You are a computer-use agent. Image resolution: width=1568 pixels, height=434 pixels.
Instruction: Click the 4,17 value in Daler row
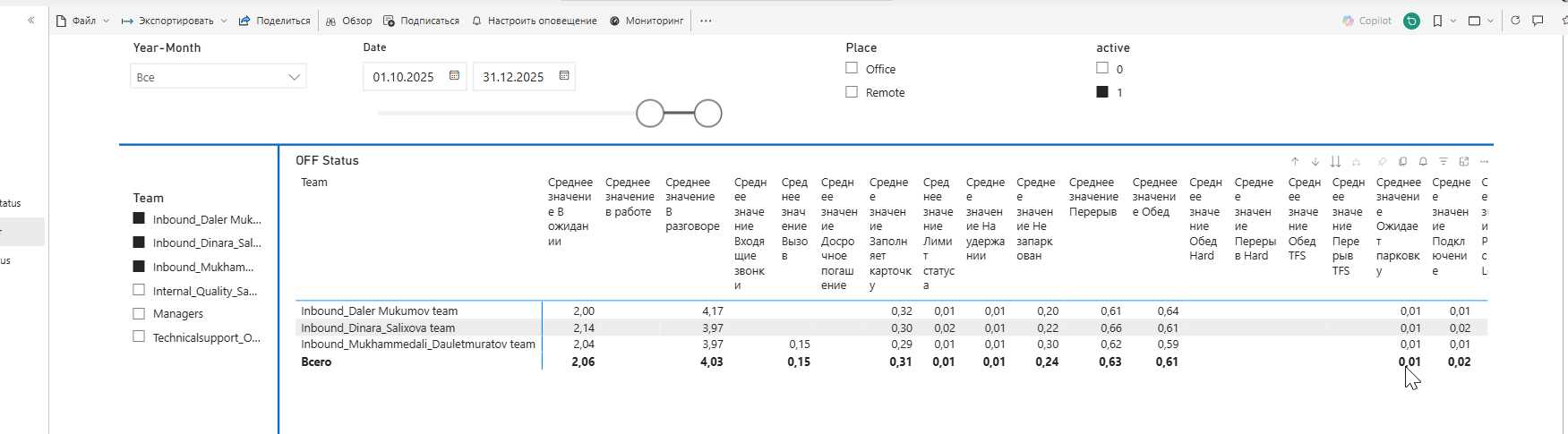(712, 311)
